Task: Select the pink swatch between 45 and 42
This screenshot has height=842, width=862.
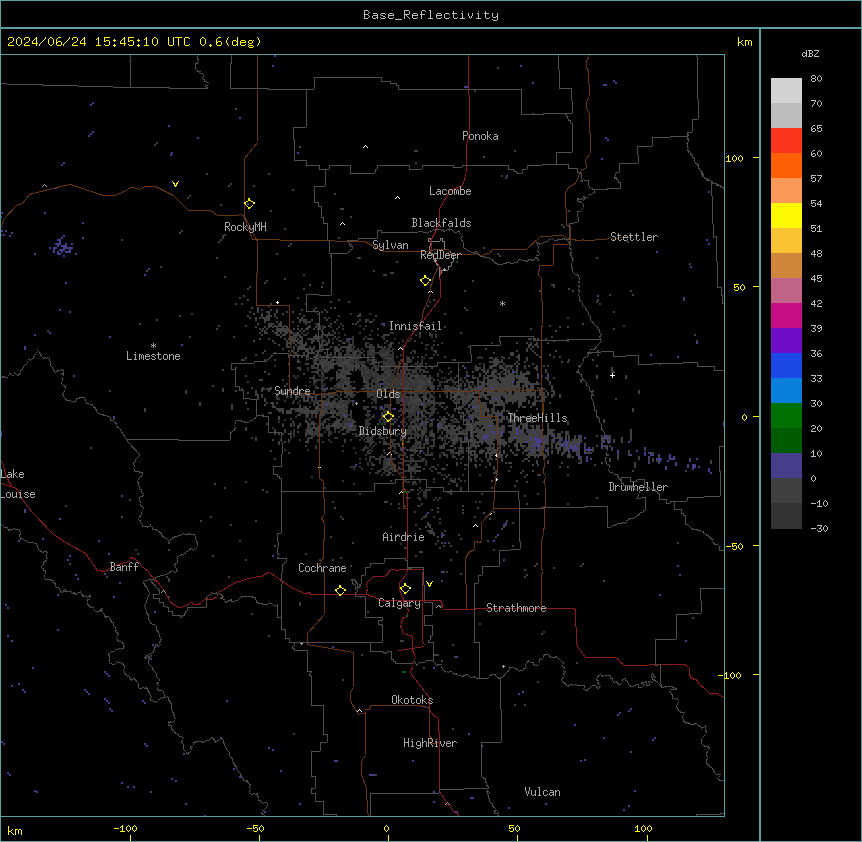Action: point(786,291)
